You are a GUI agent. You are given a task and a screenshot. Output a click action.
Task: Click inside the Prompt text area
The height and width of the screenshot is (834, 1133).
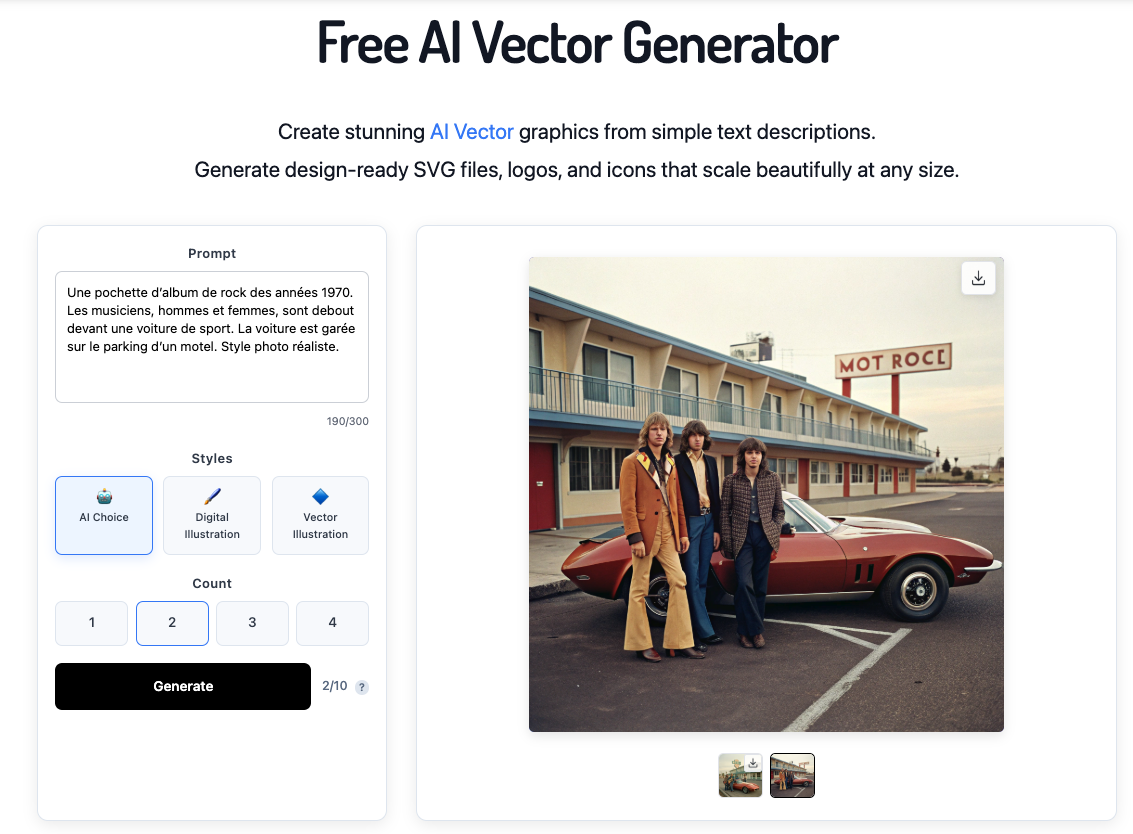pos(212,337)
